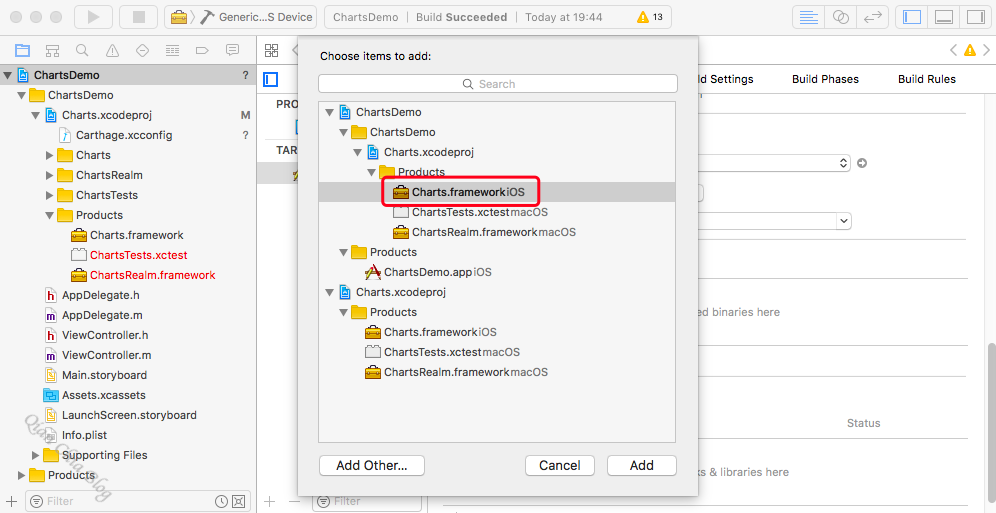Viewport: 996px width, 513px height.
Task: Open ViewController.h file
Action: coord(105,335)
